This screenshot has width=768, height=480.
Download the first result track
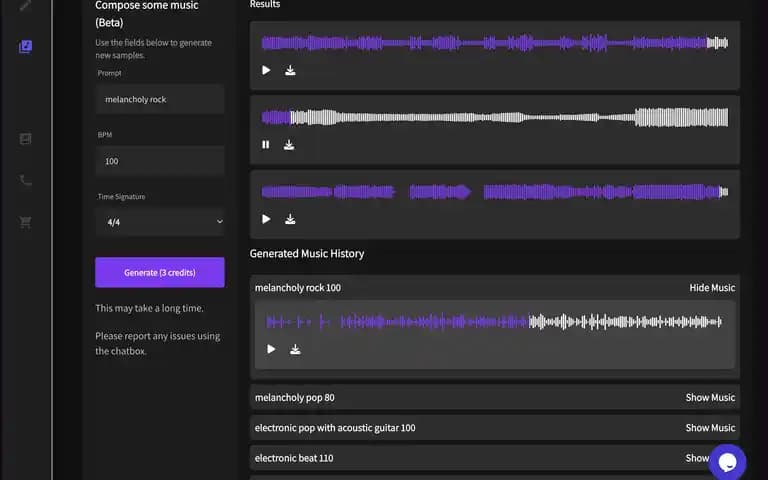point(290,71)
